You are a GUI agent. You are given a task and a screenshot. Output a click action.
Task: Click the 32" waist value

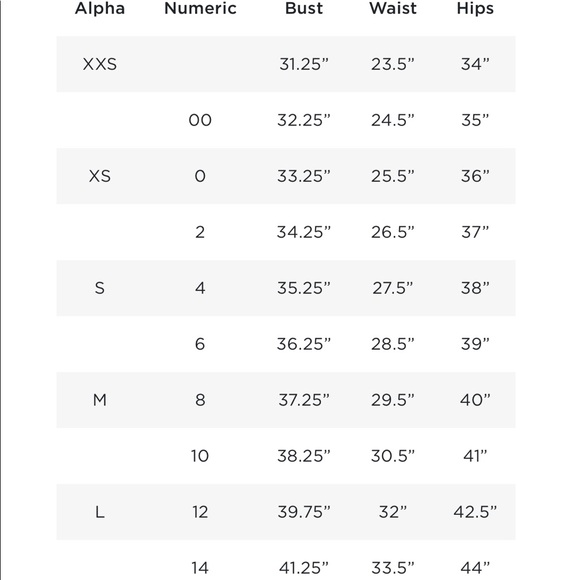[x=393, y=512]
